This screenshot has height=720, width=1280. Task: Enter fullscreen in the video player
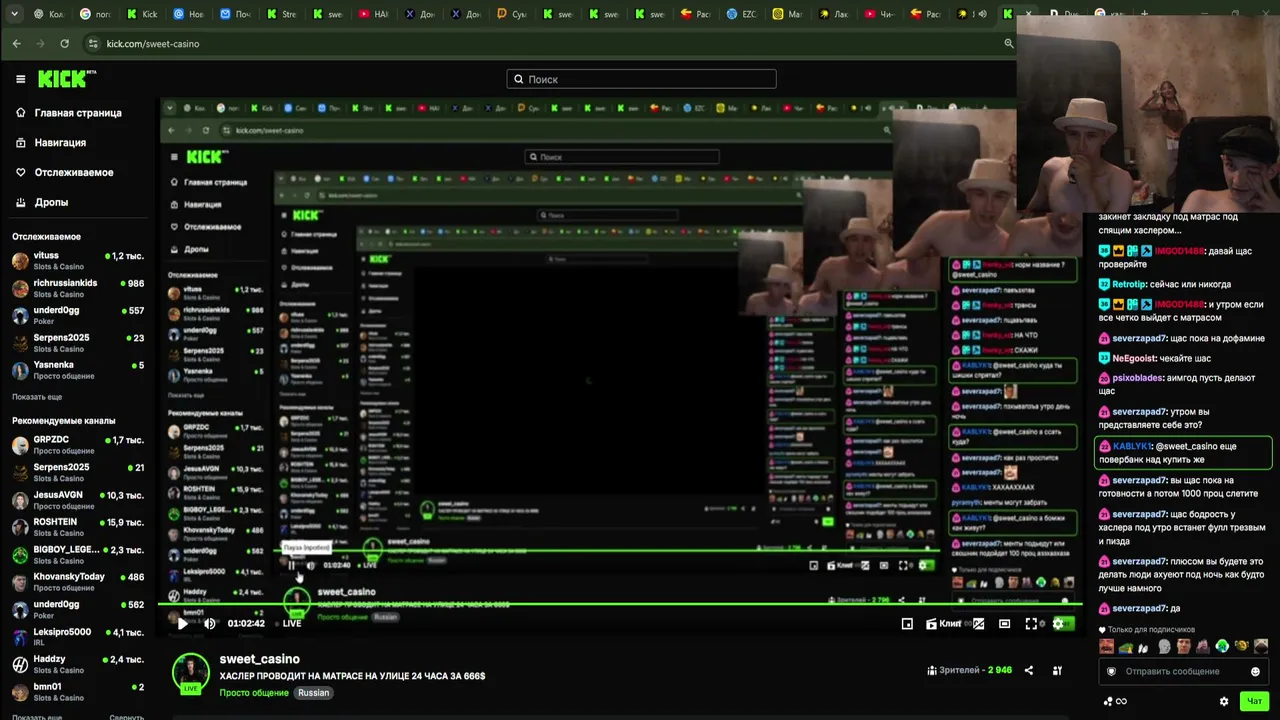(1031, 623)
